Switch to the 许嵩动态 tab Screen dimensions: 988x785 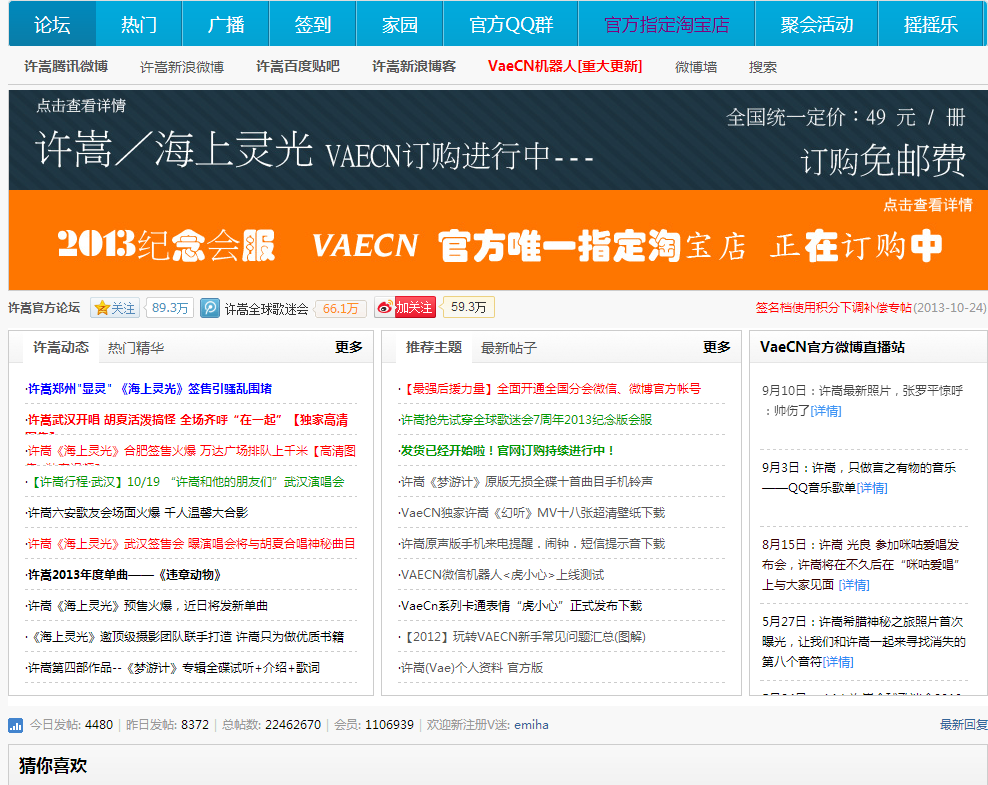pos(61,347)
